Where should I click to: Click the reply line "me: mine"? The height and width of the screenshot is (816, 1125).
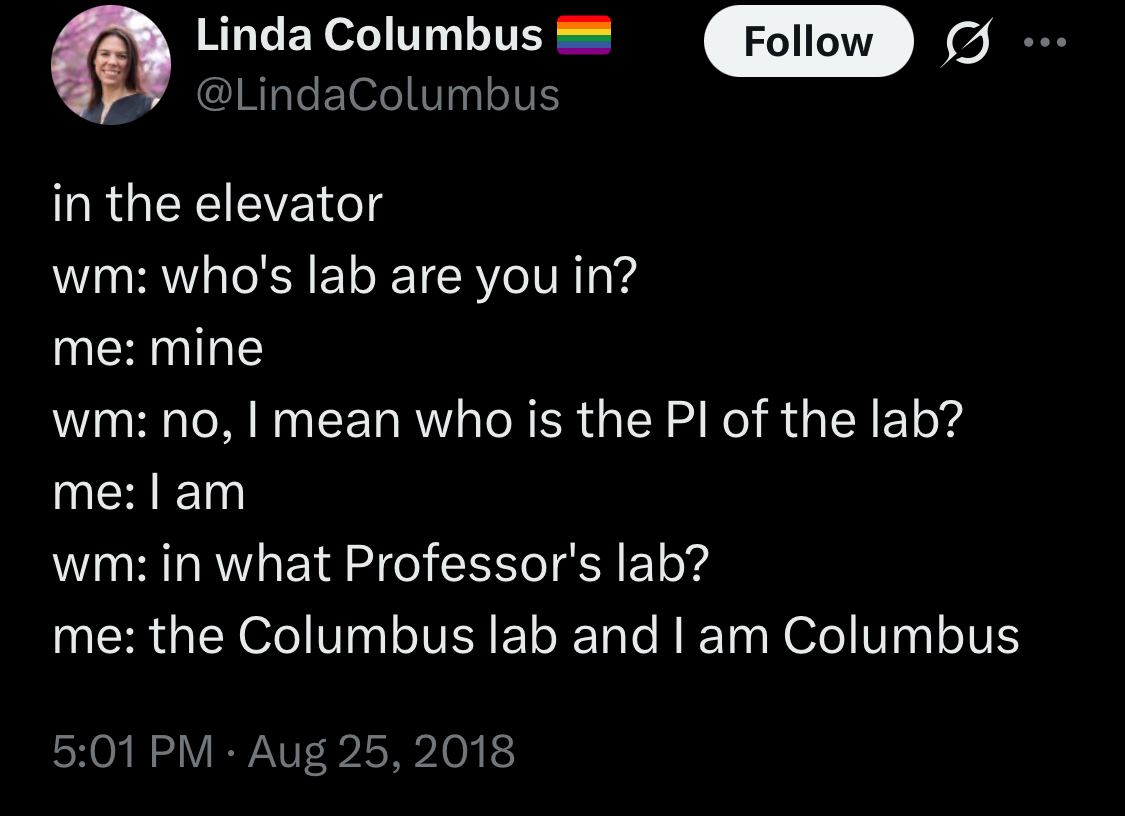[157, 349]
